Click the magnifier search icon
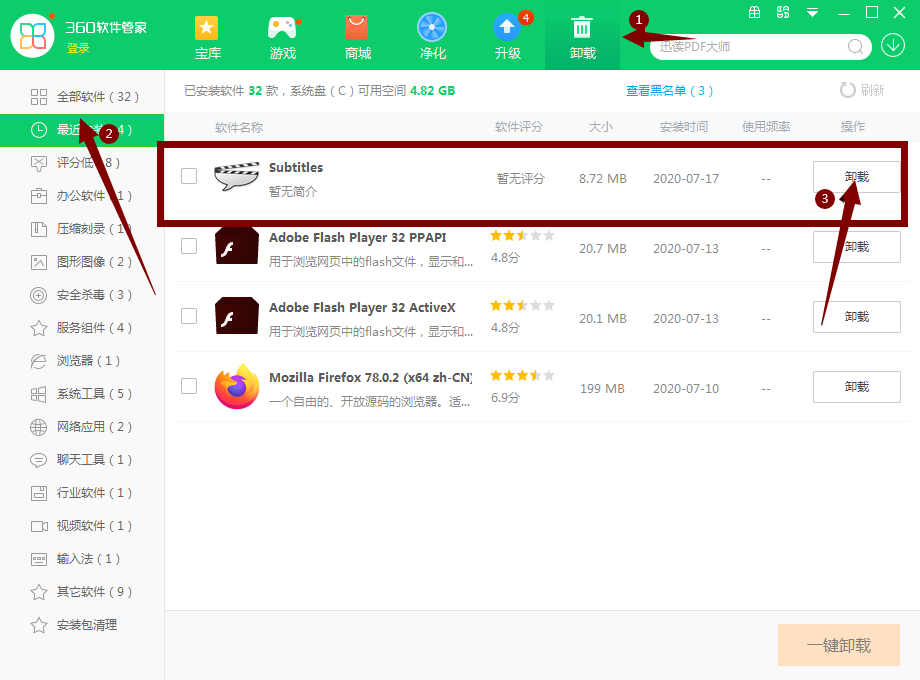Screen dimensions: 920x680 click(855, 46)
